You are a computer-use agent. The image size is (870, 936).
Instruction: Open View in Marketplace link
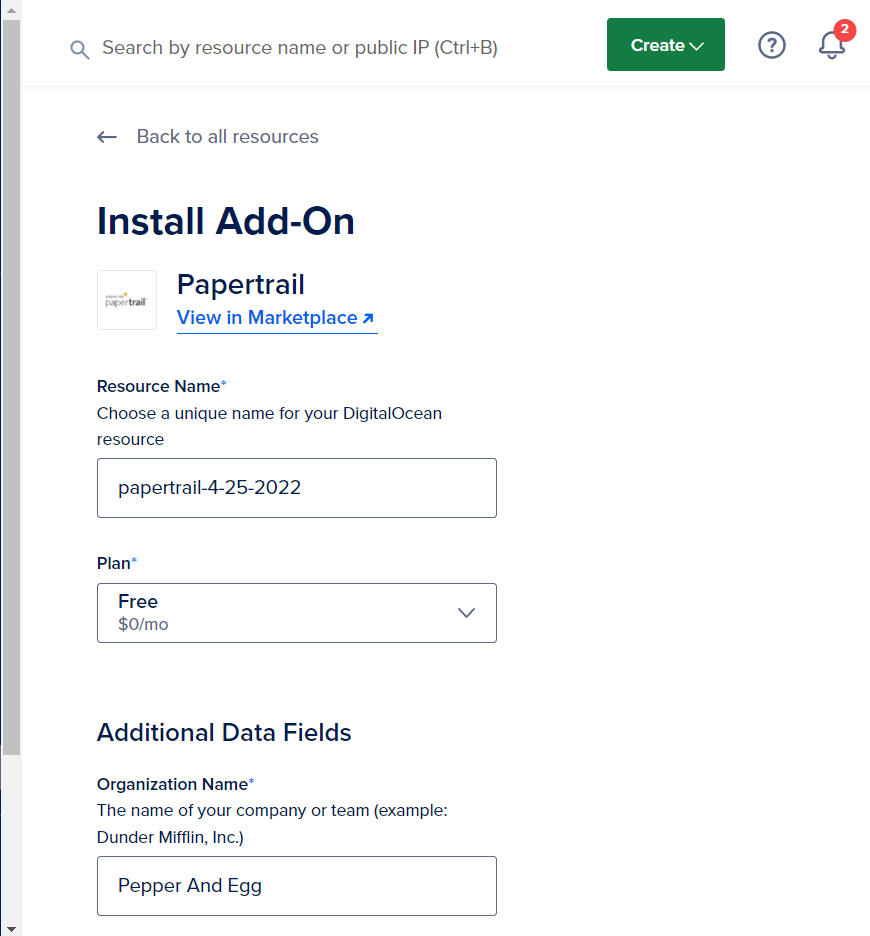[276, 318]
